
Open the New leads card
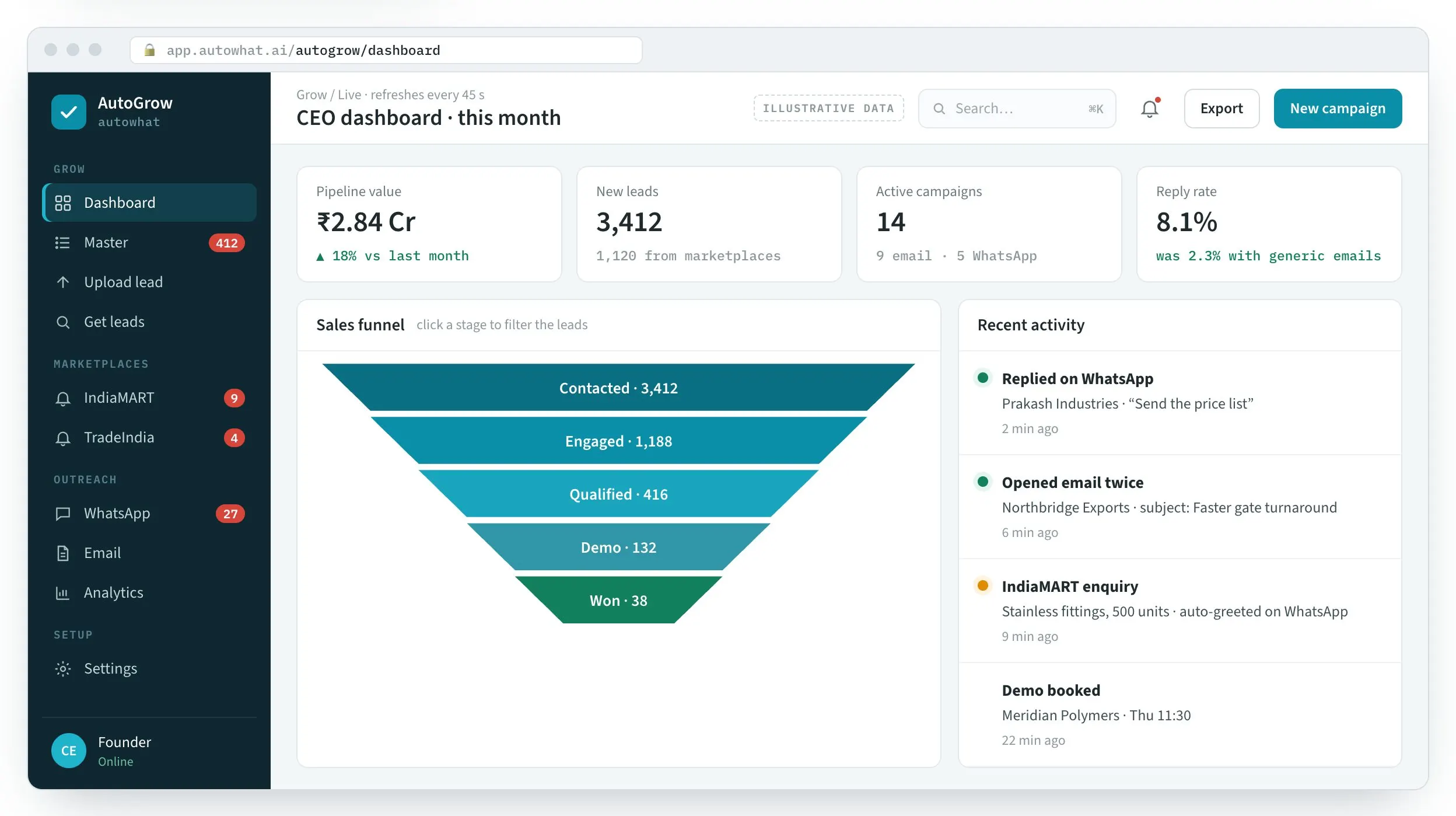(x=709, y=224)
